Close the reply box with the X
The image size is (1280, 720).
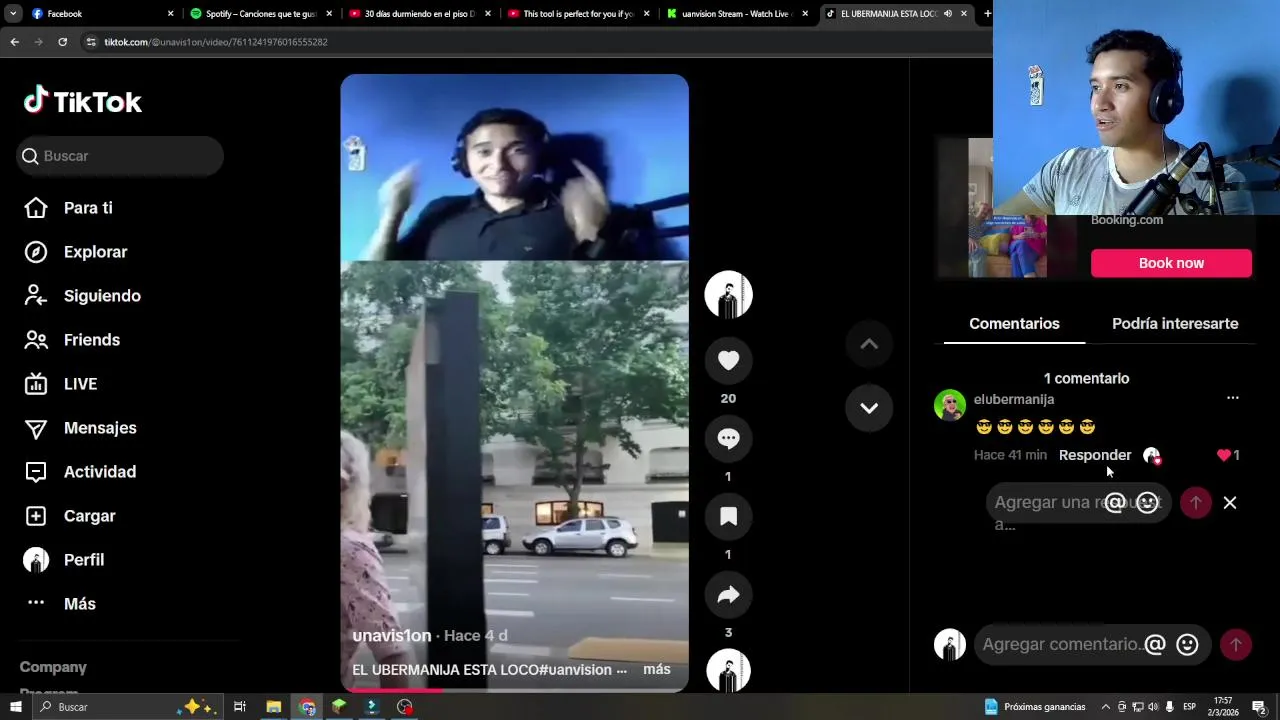pos(1230,503)
